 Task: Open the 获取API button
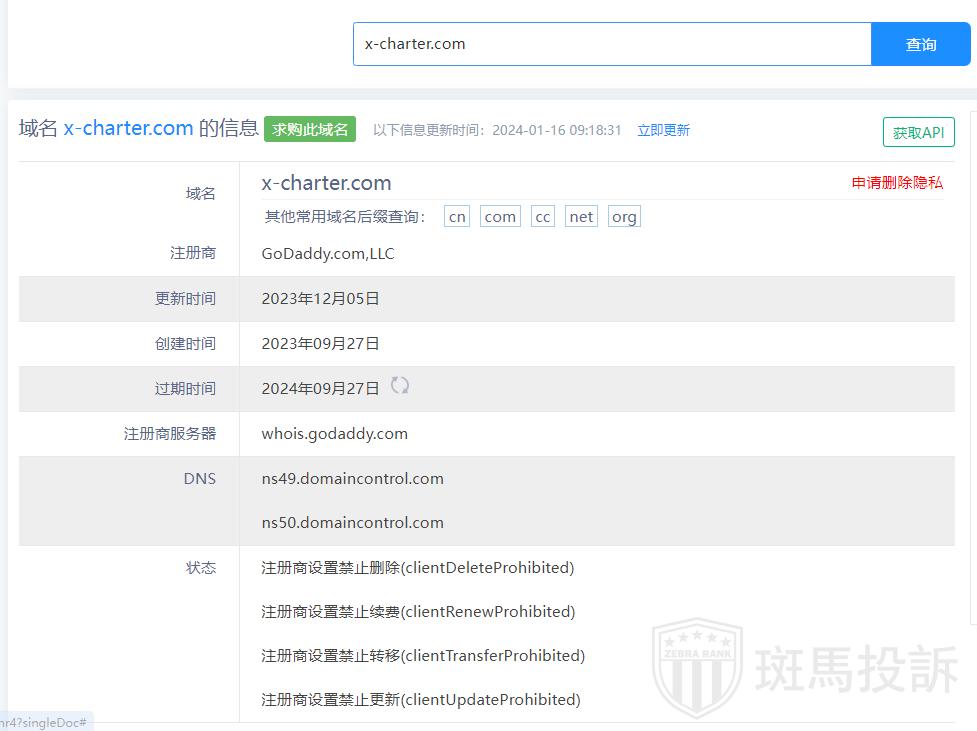click(918, 132)
